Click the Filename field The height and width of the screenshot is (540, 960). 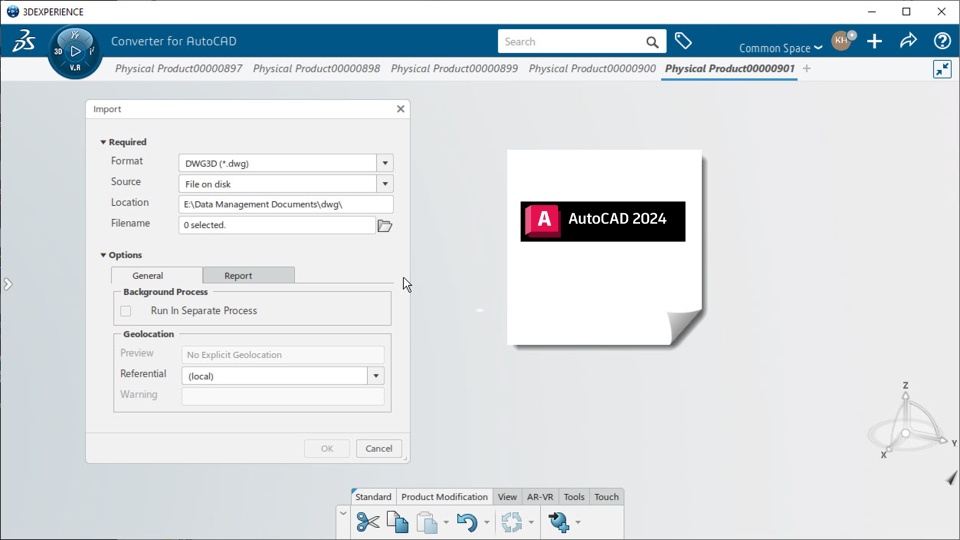(277, 225)
